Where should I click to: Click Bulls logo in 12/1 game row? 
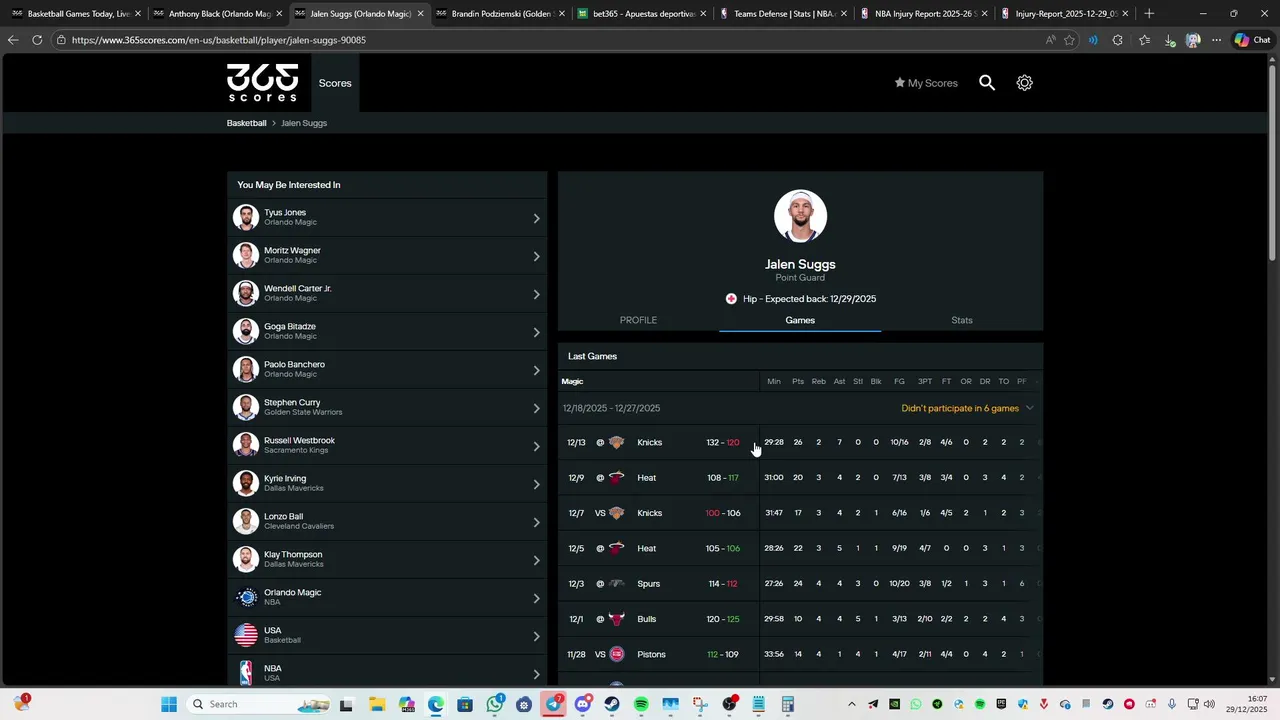coord(616,619)
